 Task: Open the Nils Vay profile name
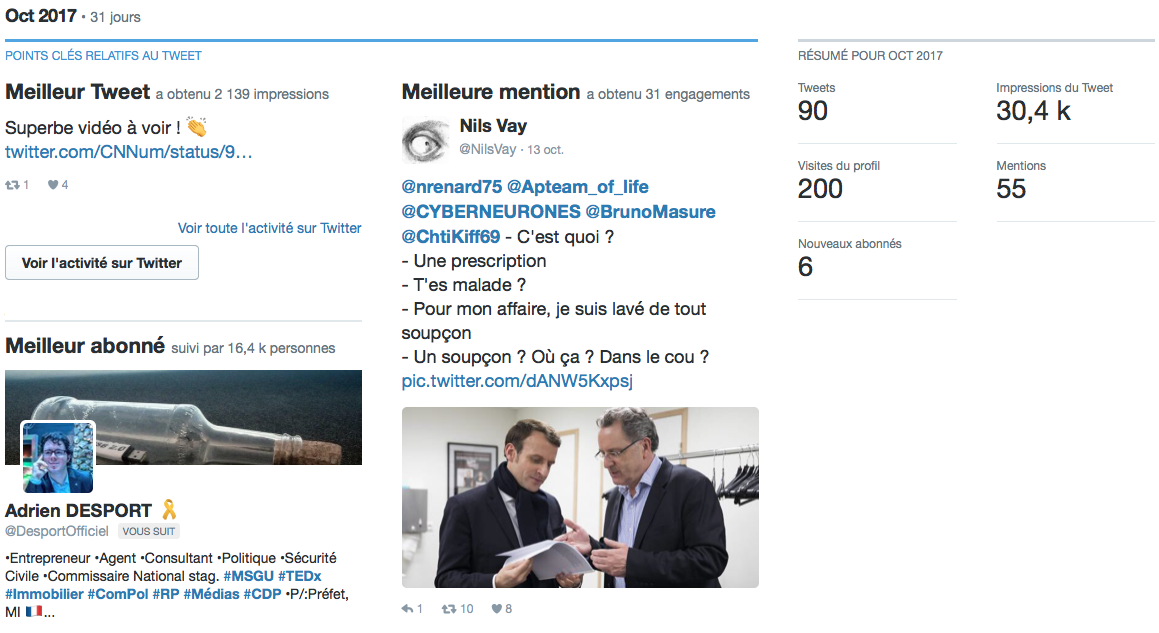pos(493,126)
